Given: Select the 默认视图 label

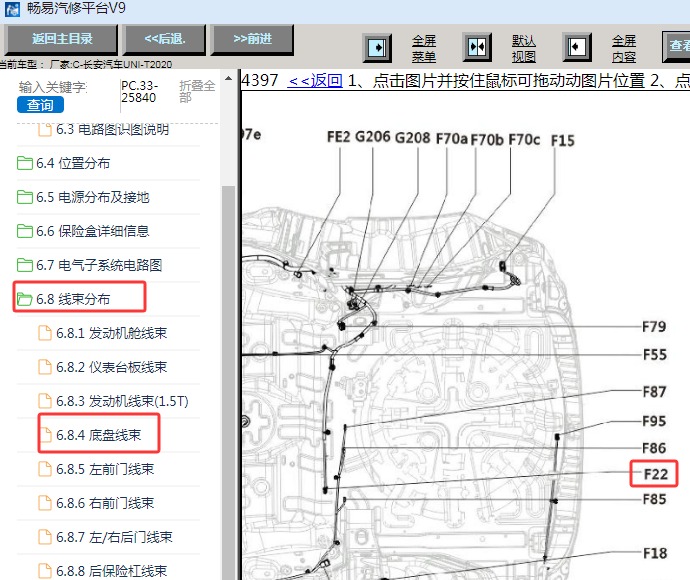Looking at the screenshot, I should tap(524, 48).
